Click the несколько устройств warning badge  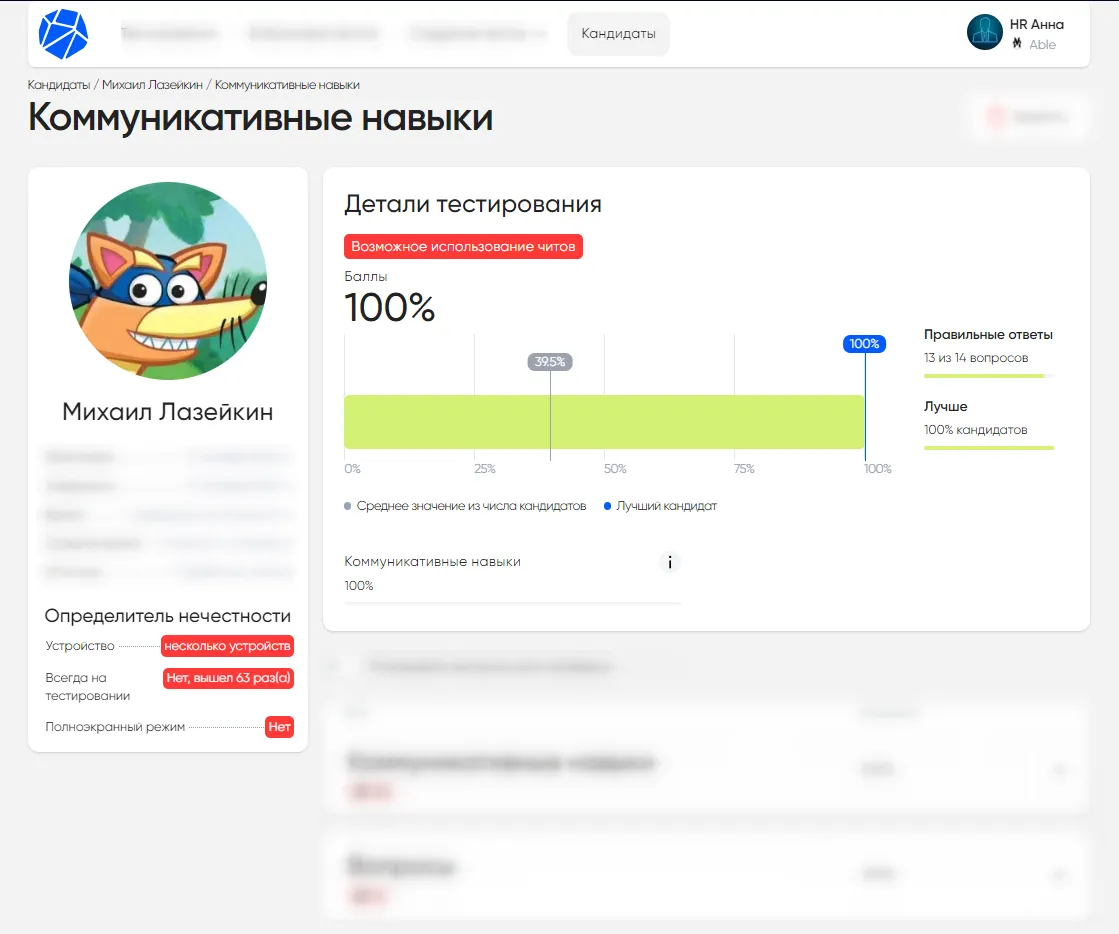tap(228, 646)
